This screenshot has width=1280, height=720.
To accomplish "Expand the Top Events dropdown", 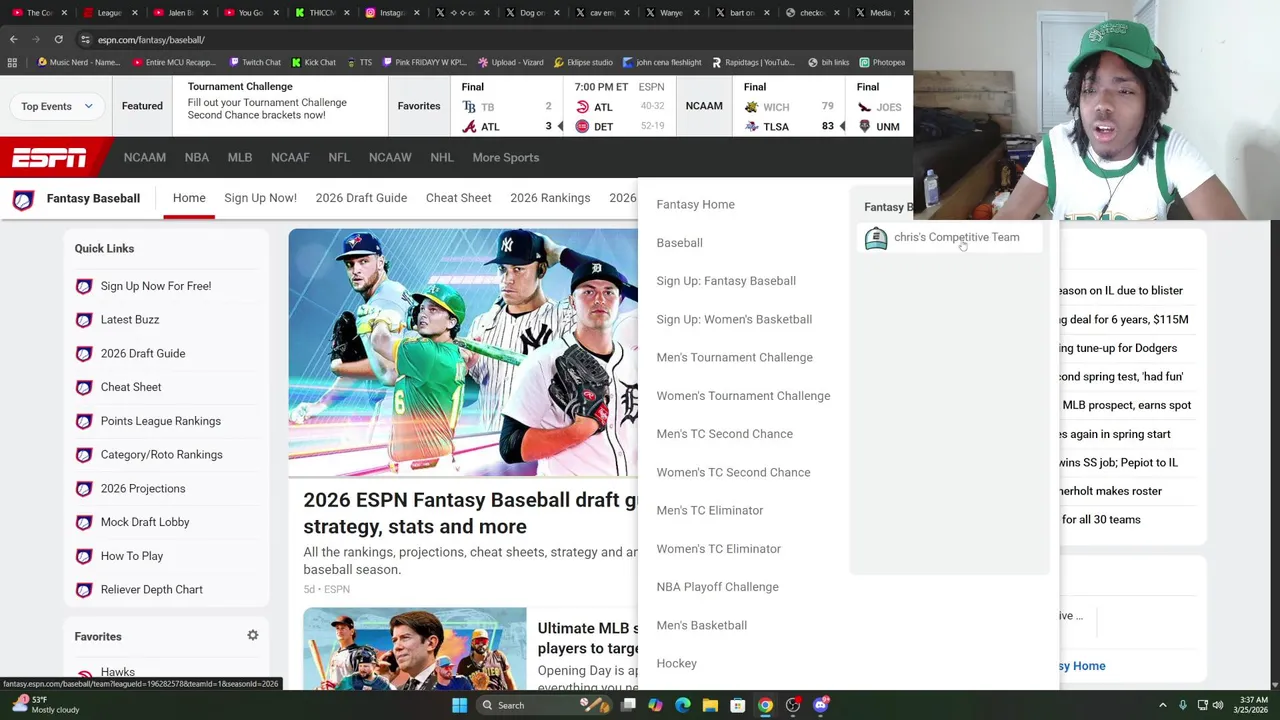I will tap(56, 106).
